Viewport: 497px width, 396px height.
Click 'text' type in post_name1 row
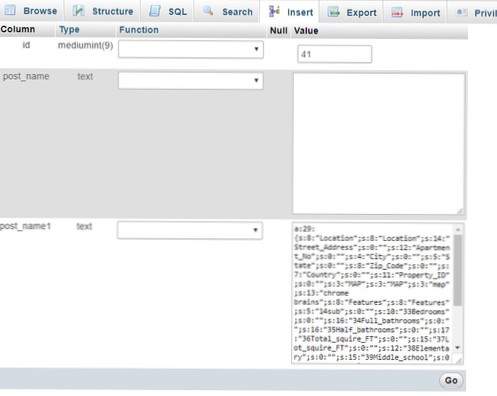coord(84,226)
